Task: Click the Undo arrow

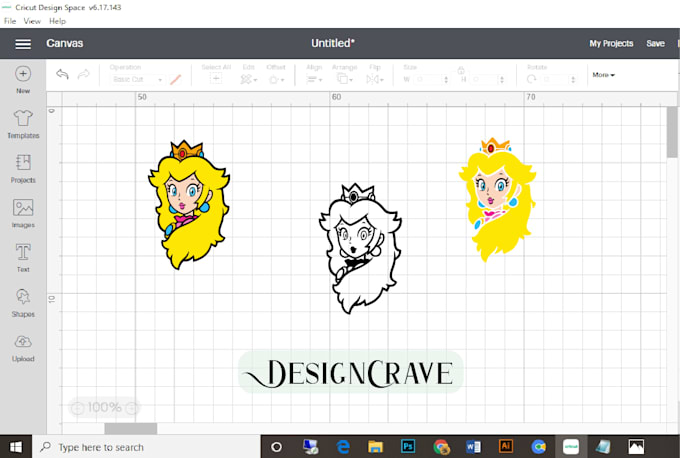Action: (62, 75)
